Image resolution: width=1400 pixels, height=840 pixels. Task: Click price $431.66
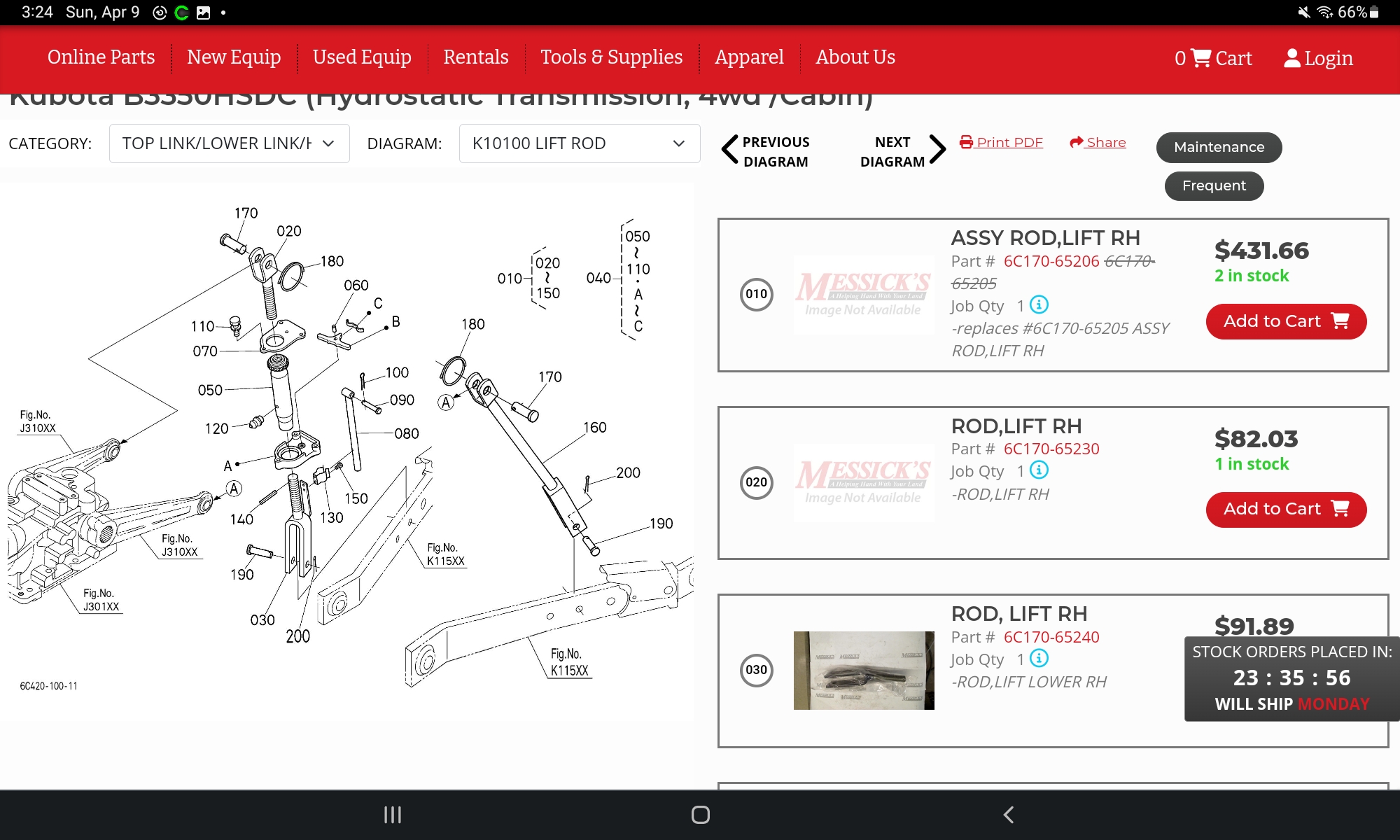1261,251
